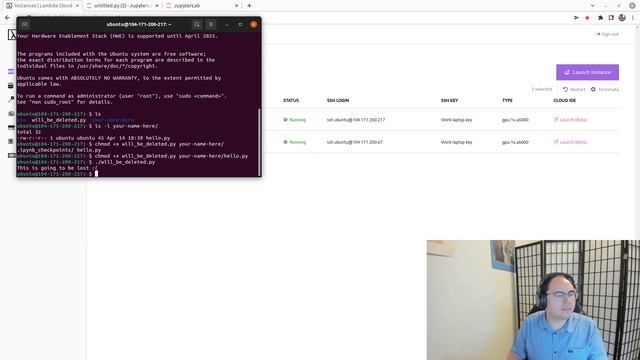640x360 pixels.
Task: Click the Lambda logo at page top-left
Action: tap(12, 35)
